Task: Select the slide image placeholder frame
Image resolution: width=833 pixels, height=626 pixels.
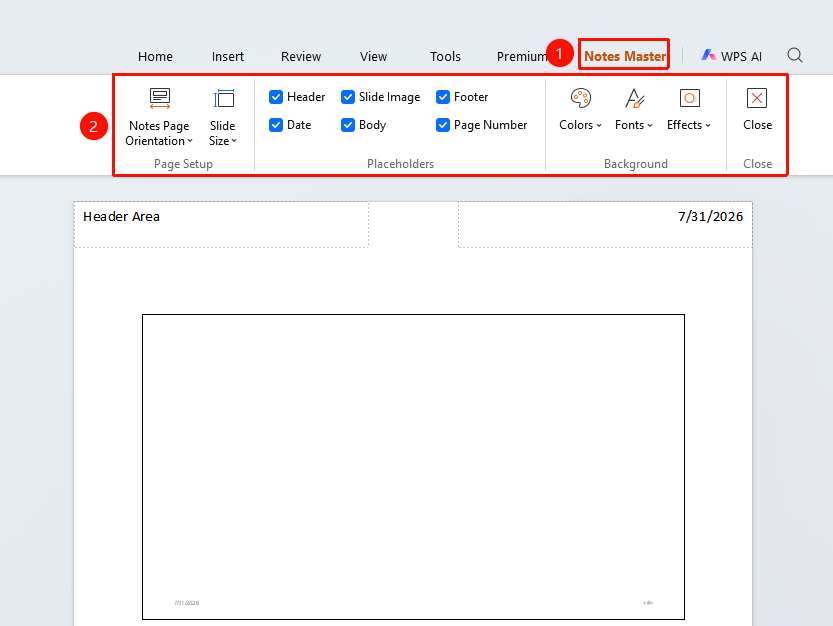Action: [413, 467]
